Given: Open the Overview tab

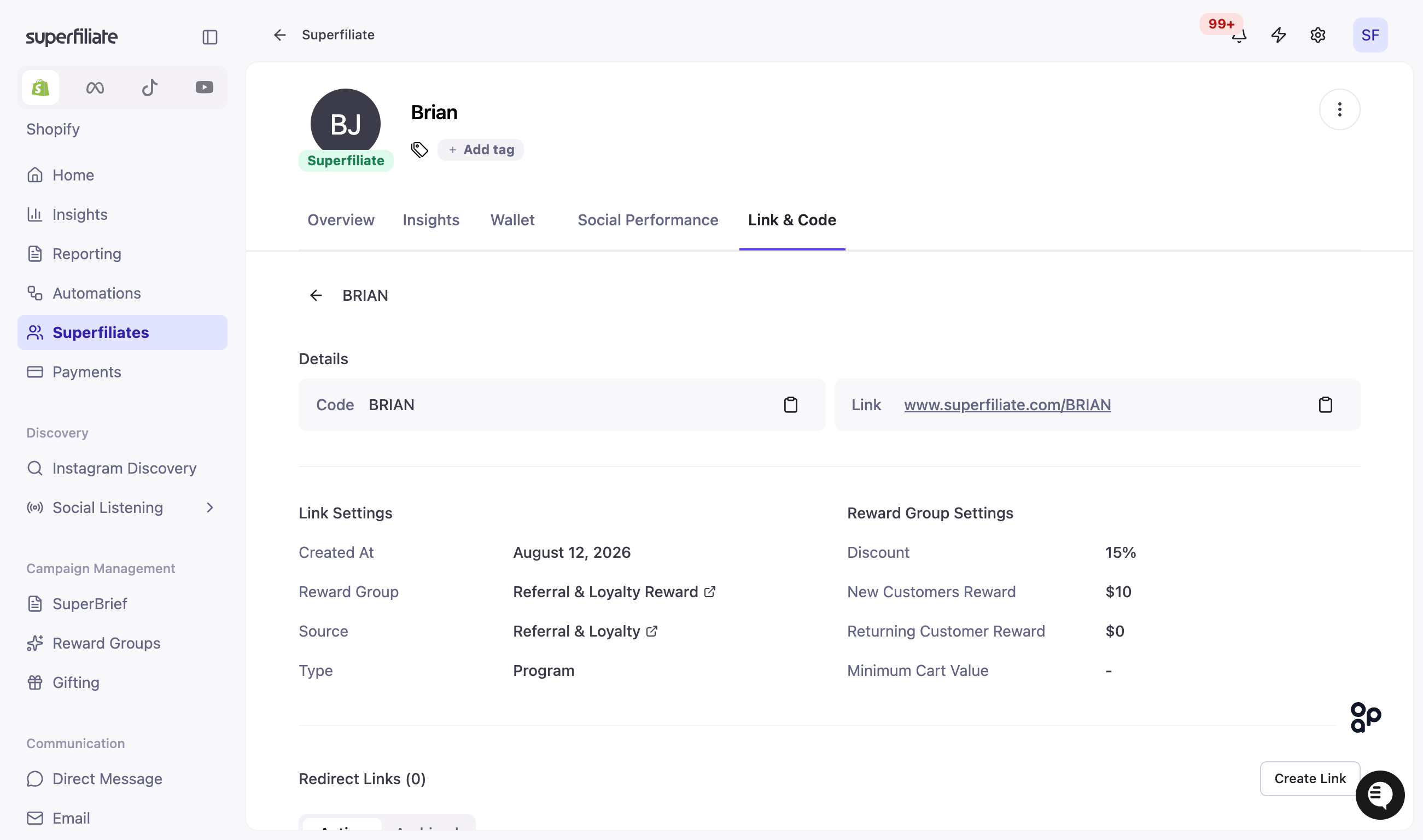Looking at the screenshot, I should click(341, 220).
